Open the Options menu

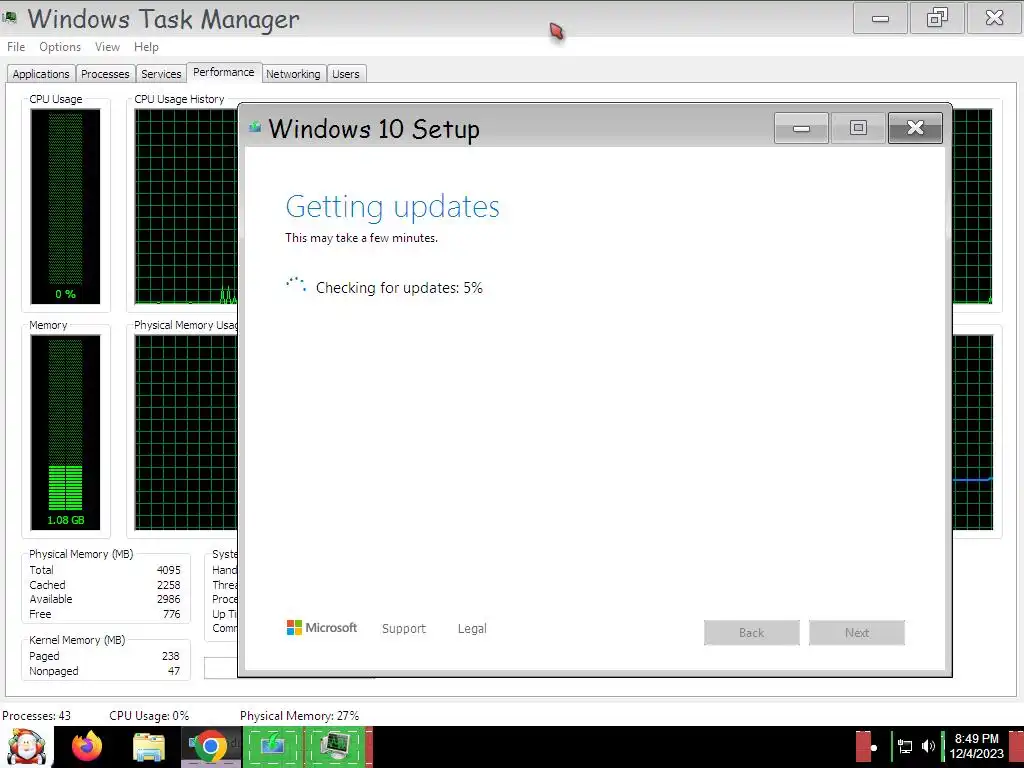[60, 47]
